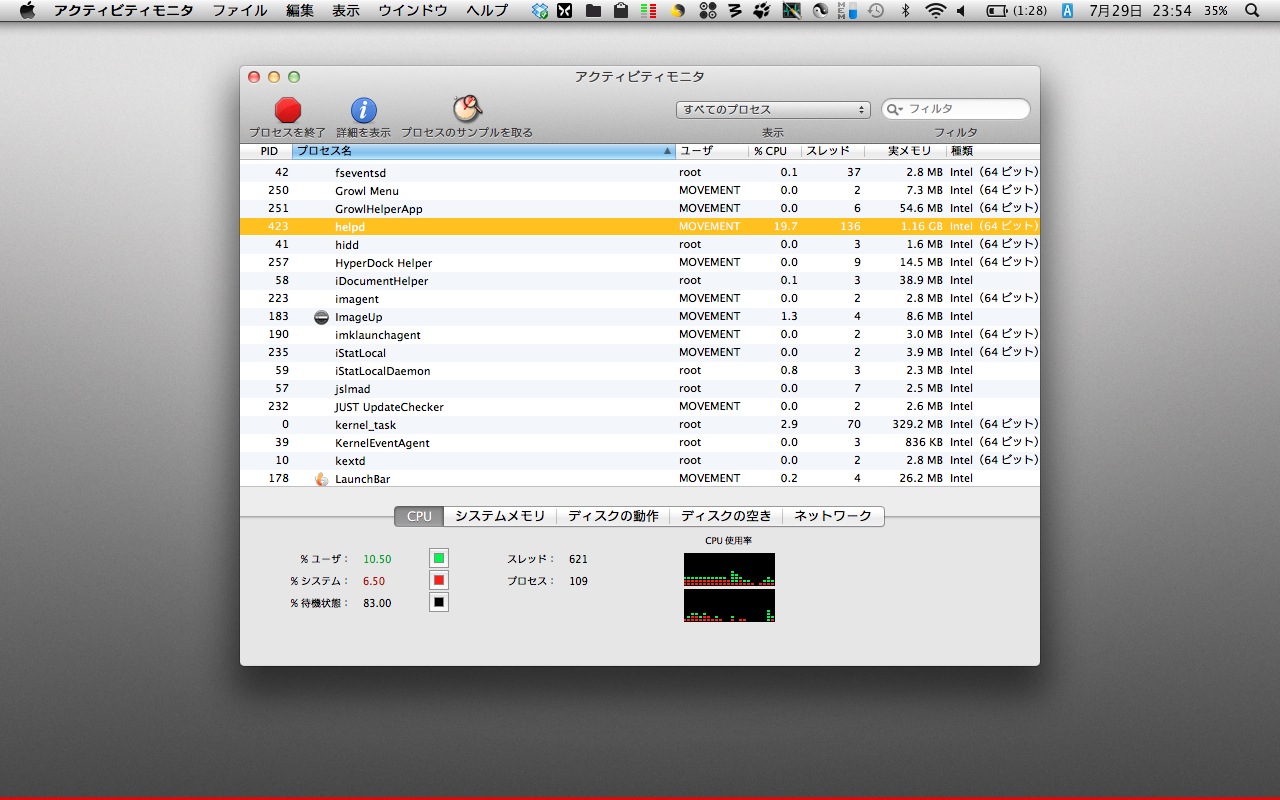Open the Time Machine menu bar icon
Screen dimensions: 1280x800
pyautogui.click(x=876, y=11)
